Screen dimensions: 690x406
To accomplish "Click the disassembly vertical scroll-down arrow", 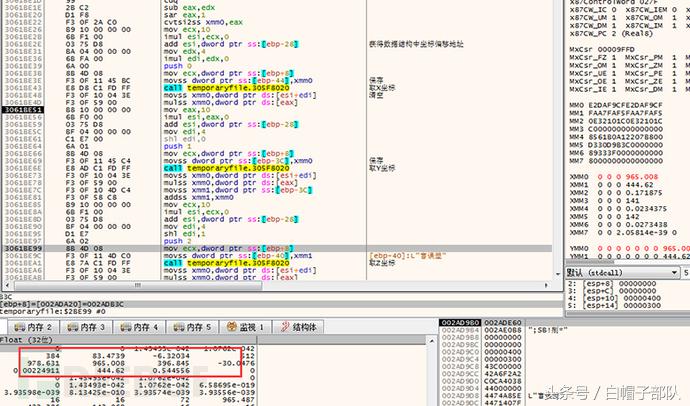I will (558, 274).
